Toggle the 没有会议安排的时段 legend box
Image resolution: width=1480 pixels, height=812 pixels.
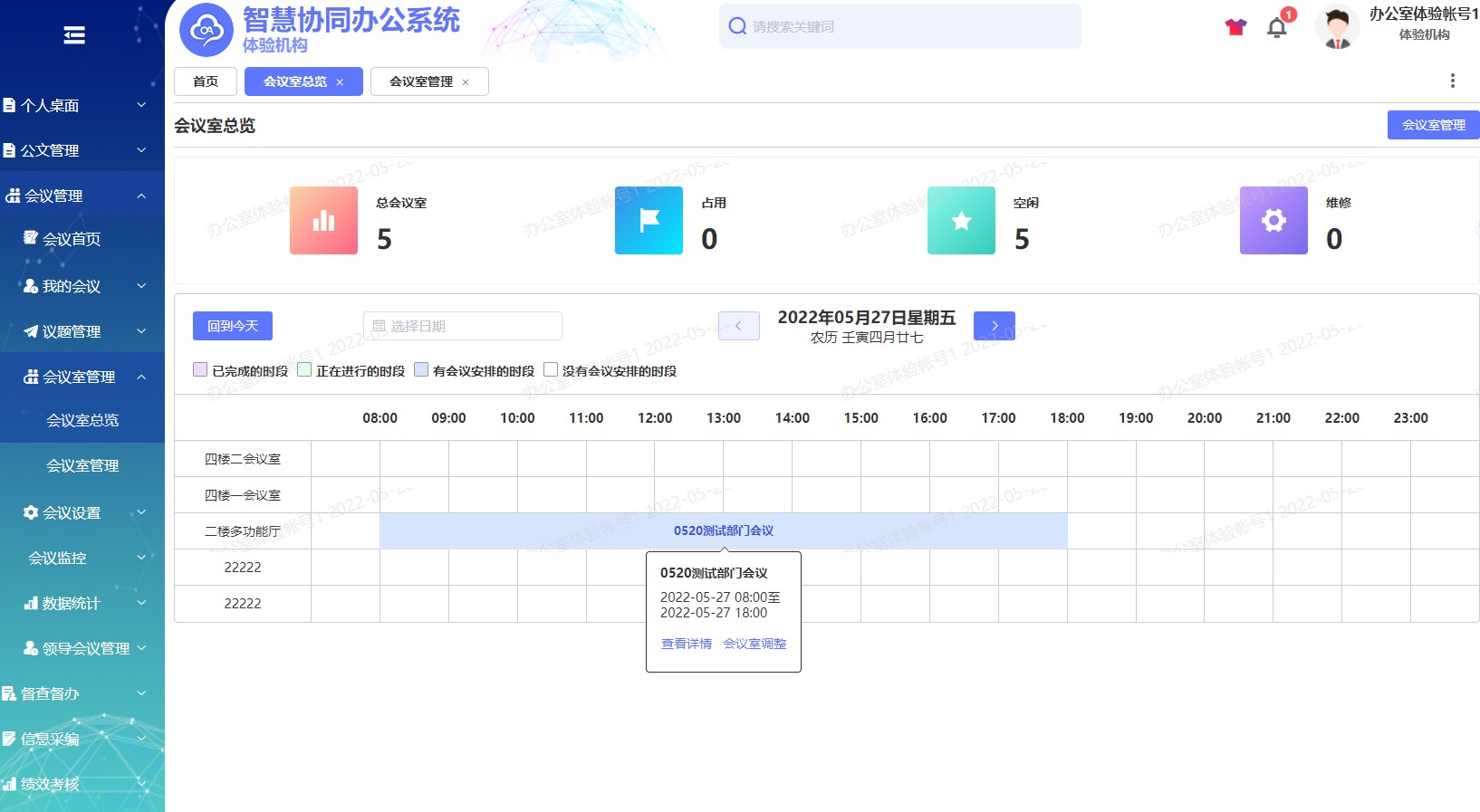click(551, 370)
